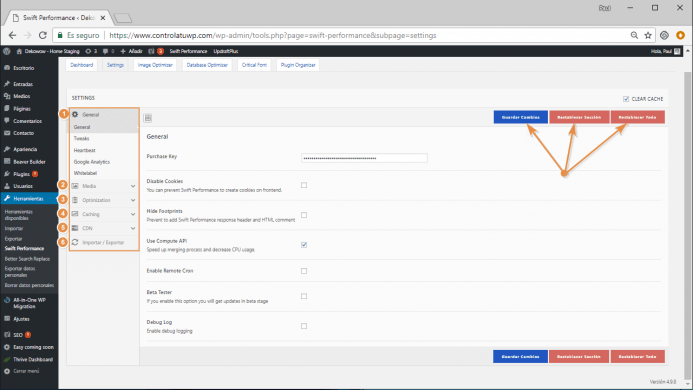Open Ajustes in the WordPress sidebar
This screenshot has height=390, width=693.
click(21, 319)
